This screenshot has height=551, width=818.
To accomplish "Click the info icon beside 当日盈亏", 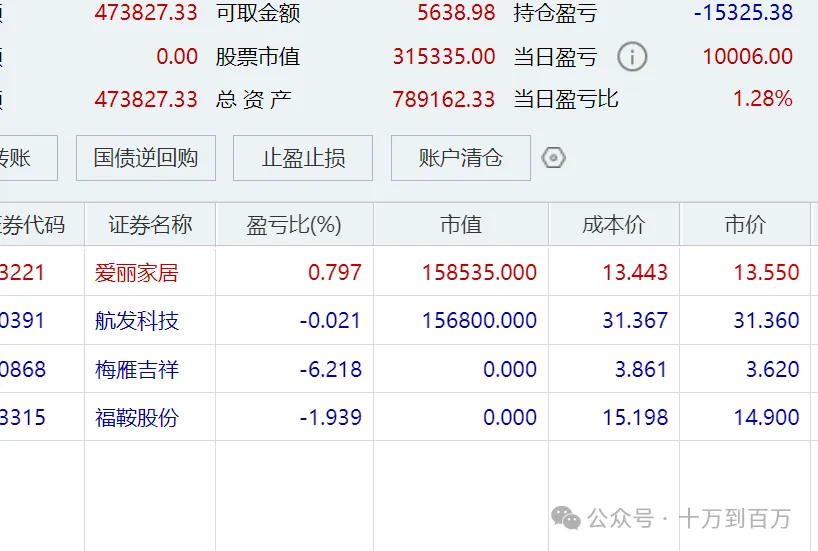I will click(632, 57).
